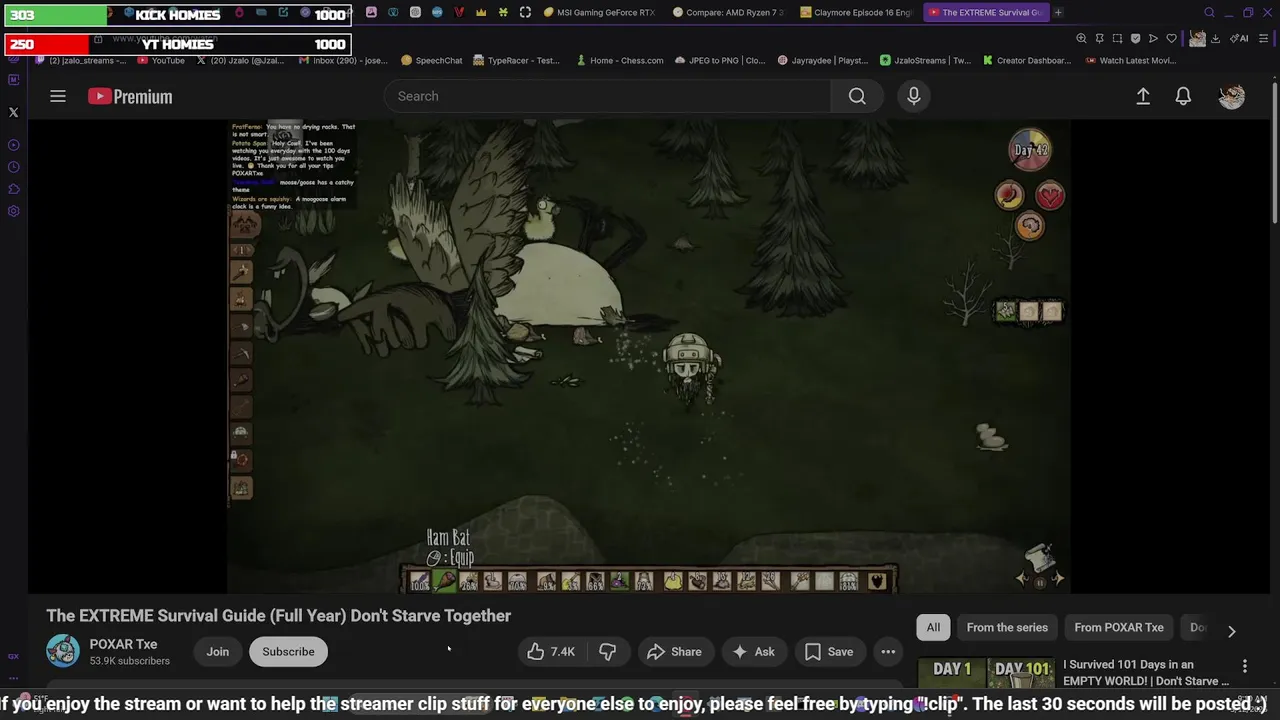1280x720 pixels.
Task: Switch to Claymore Episode 16 tab
Action: click(856, 13)
